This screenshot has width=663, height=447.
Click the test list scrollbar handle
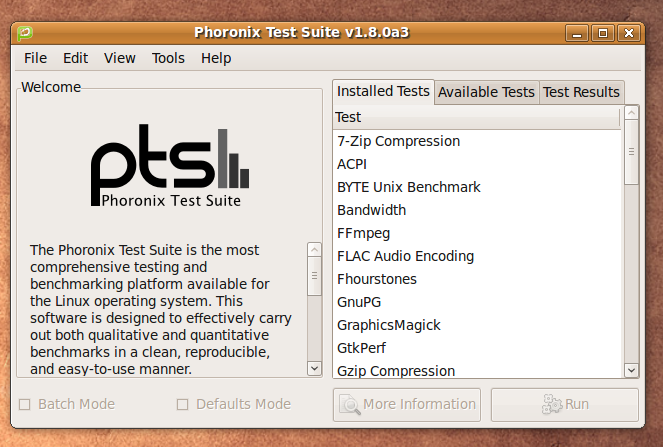click(631, 152)
